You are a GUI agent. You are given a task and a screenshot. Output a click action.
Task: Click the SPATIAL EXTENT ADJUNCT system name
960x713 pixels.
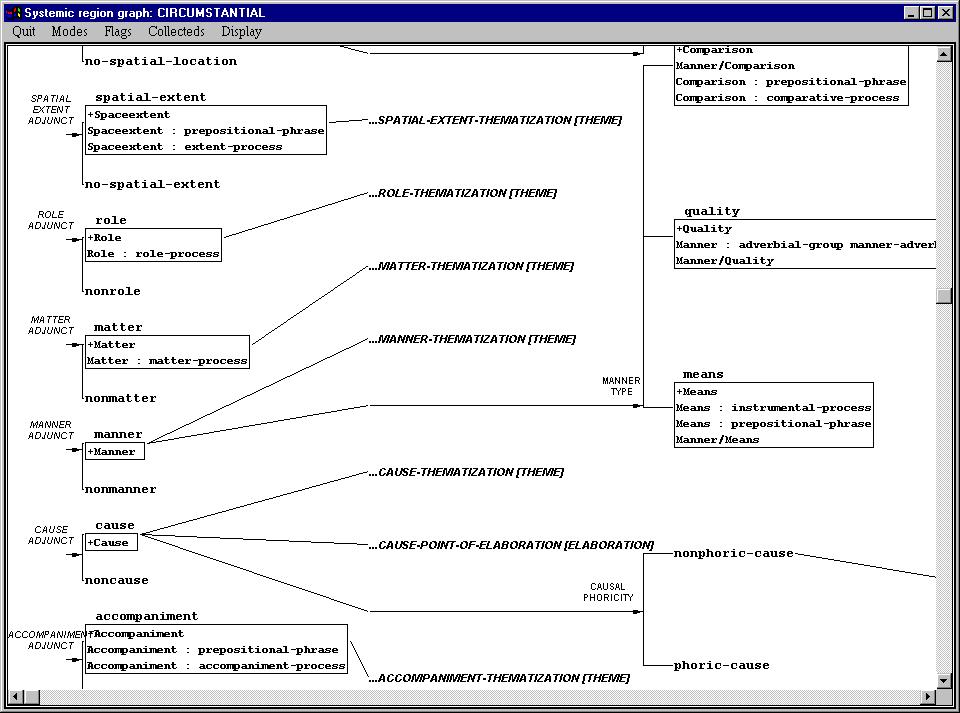51,109
